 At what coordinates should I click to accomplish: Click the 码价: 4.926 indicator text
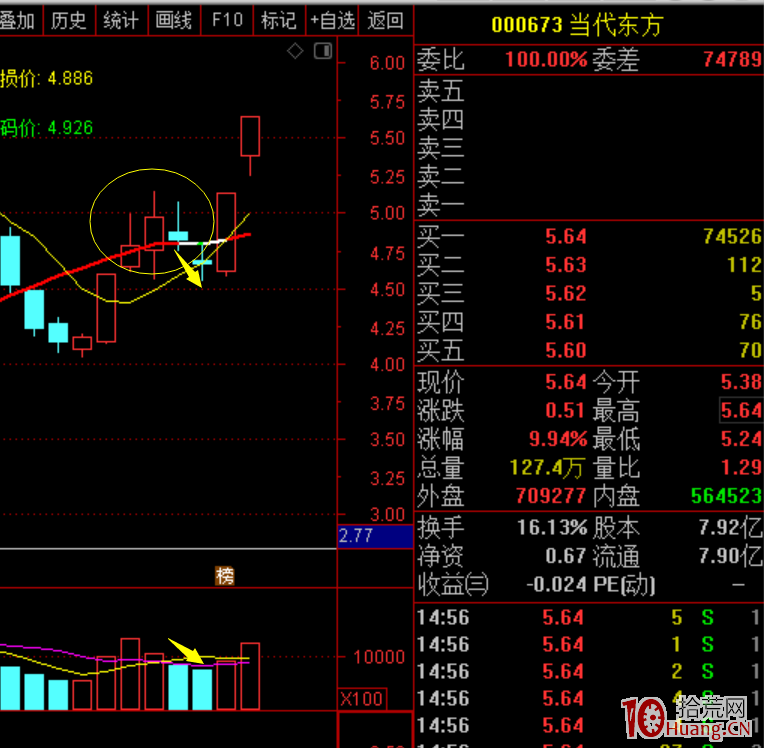tap(46, 128)
